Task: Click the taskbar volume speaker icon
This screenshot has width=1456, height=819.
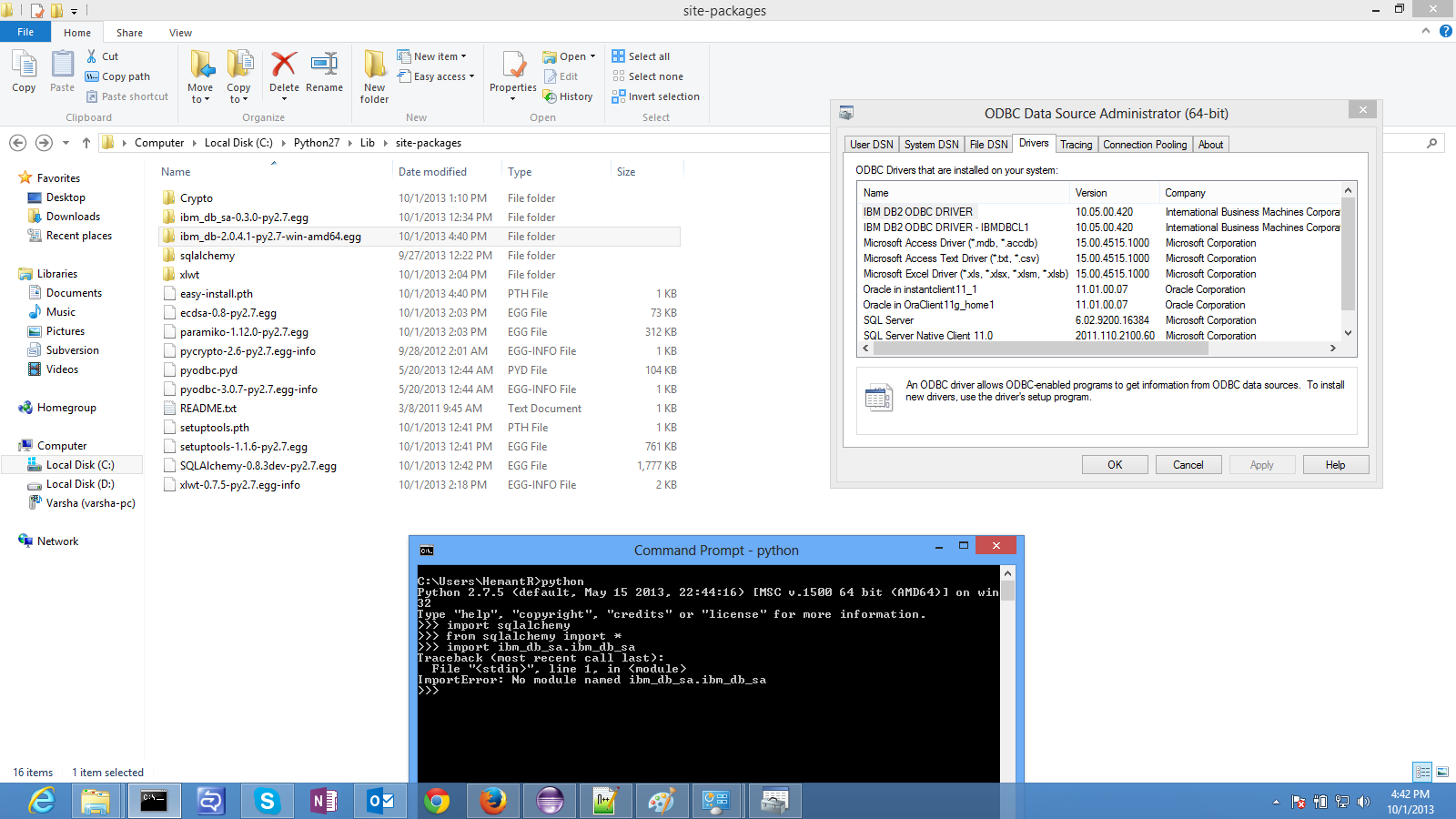Action: tap(1363, 802)
